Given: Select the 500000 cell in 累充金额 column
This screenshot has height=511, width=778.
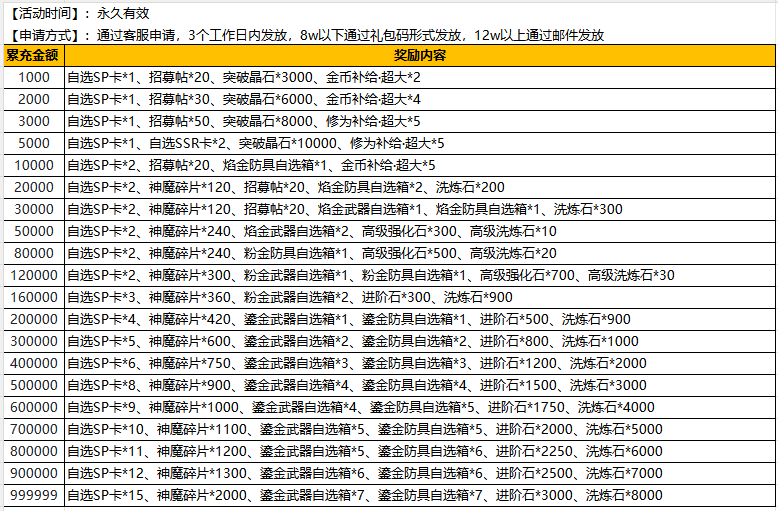Looking at the screenshot, I should [33, 385].
